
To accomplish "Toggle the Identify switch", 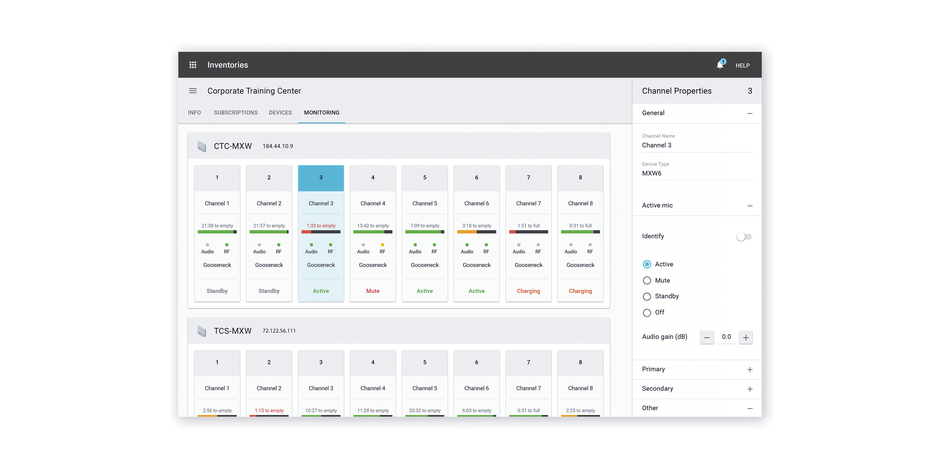I will click(x=743, y=237).
